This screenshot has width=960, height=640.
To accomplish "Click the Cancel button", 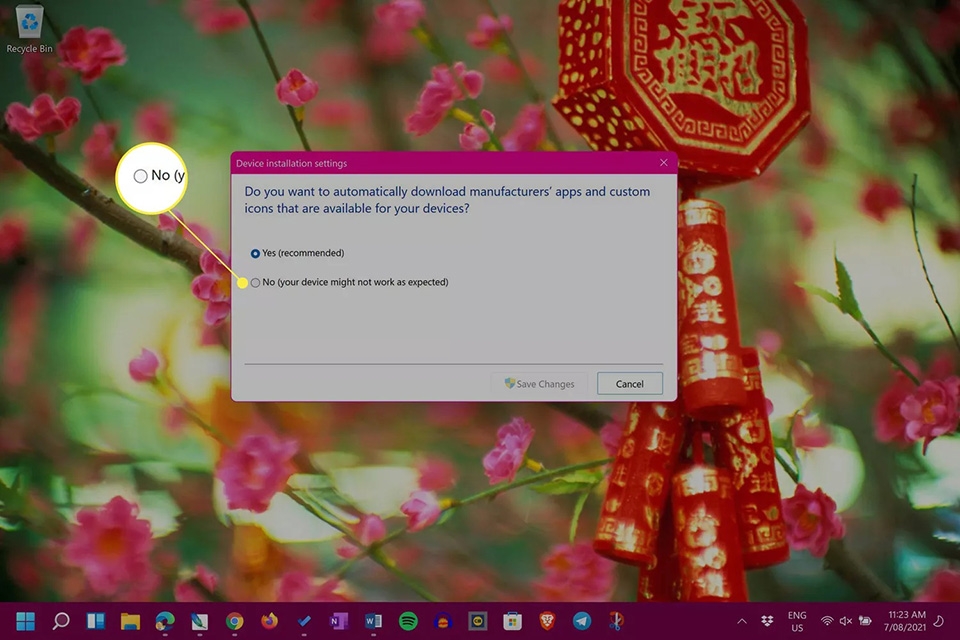I will tap(629, 383).
